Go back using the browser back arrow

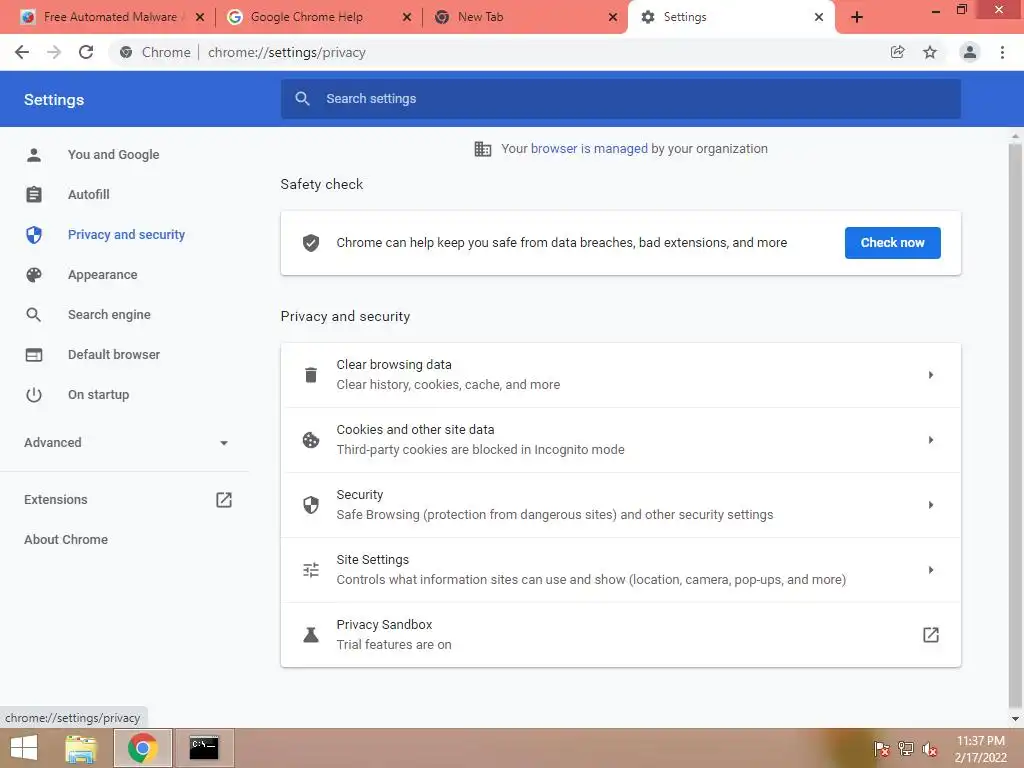(x=22, y=52)
